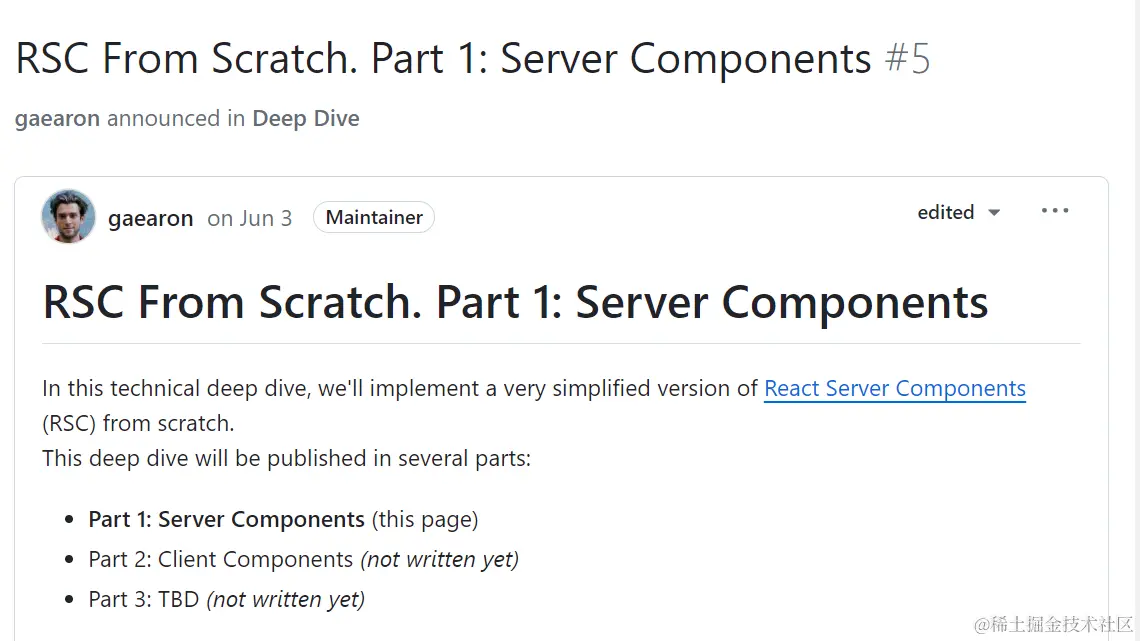This screenshot has width=1140, height=641.
Task: Click the 'on Jun 3' timestamp
Action: 249,218
